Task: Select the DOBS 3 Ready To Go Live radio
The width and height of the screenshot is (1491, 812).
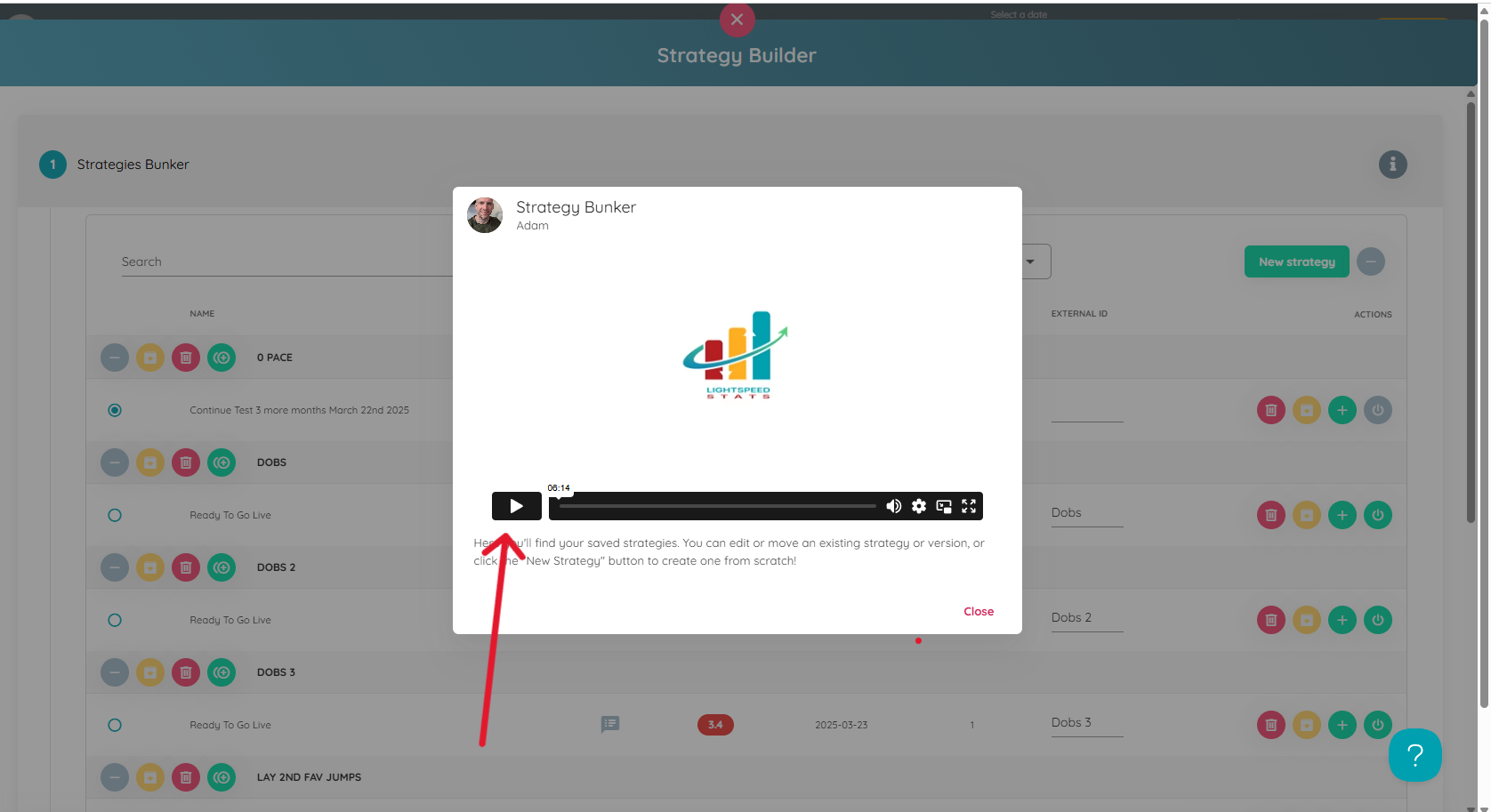Action: tap(114, 725)
